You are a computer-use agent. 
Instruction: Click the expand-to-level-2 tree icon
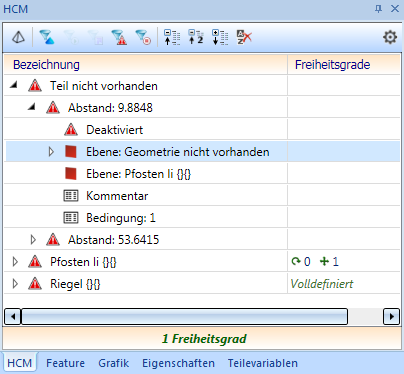(196, 37)
